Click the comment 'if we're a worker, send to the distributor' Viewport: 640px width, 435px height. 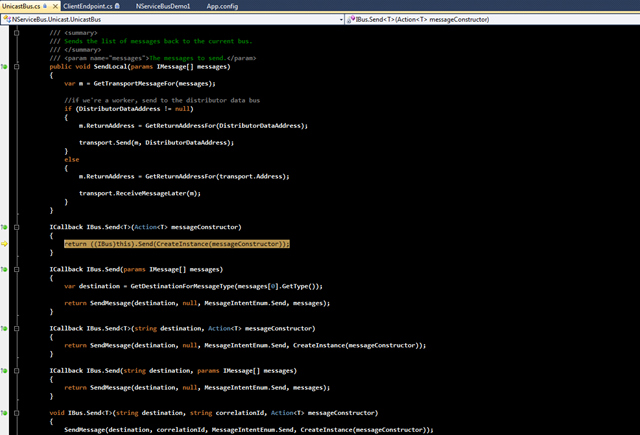point(162,100)
